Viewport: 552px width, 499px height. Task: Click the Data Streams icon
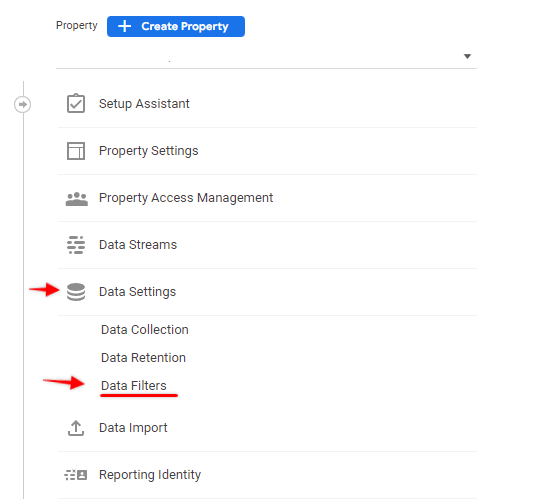coord(76,245)
